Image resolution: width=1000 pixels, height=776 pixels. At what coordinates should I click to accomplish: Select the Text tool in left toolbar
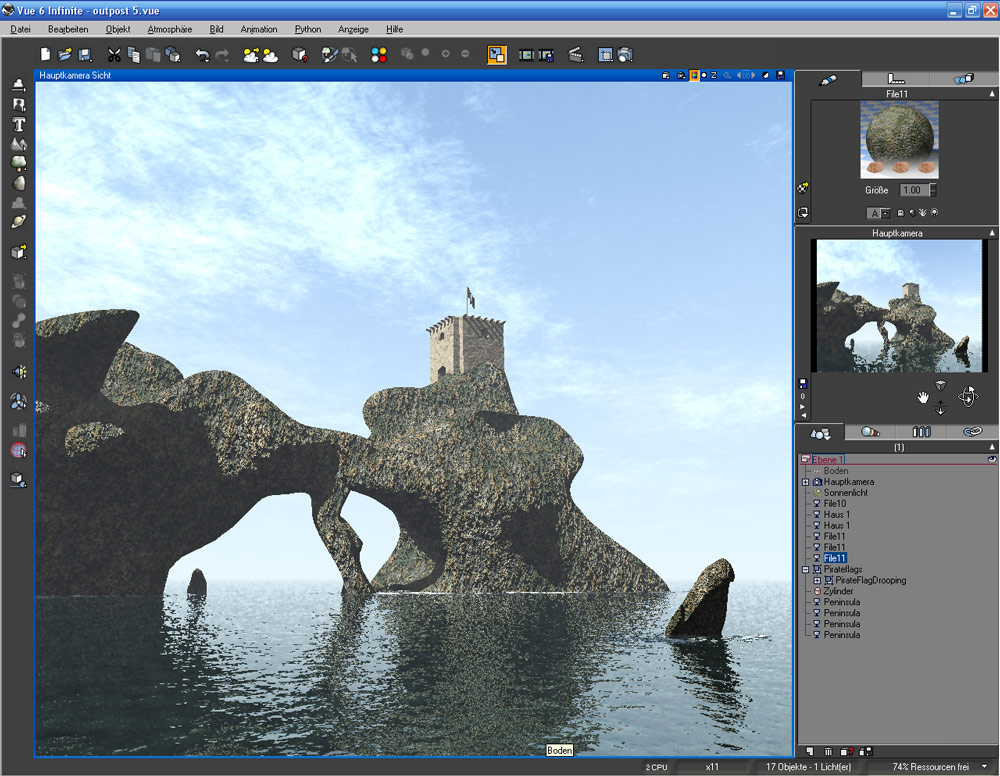(x=18, y=125)
